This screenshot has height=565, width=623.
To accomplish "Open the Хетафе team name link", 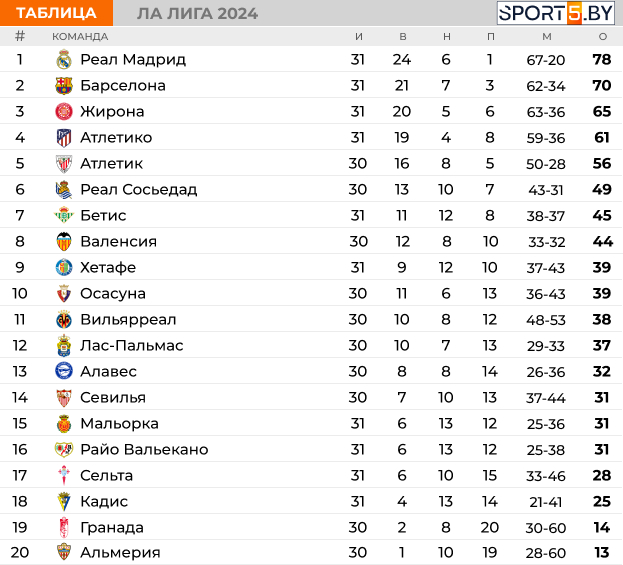I will point(108,267).
